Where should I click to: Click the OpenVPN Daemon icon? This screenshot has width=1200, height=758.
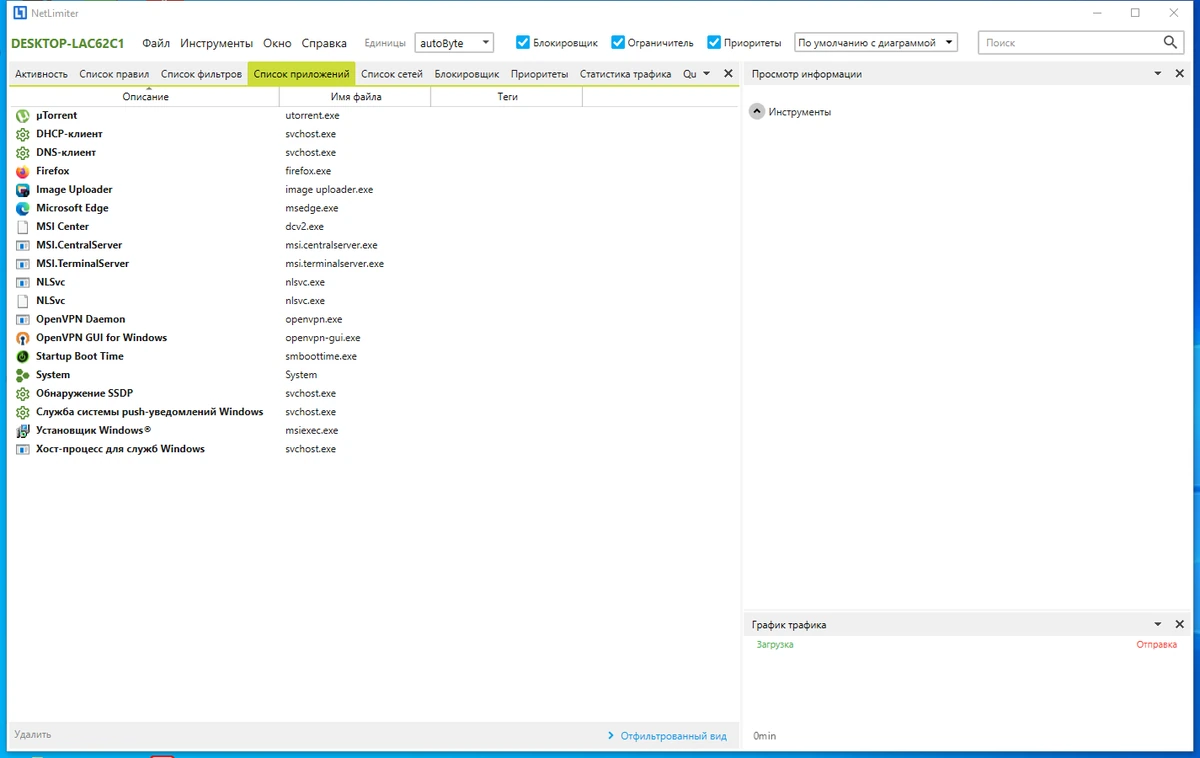pos(23,319)
